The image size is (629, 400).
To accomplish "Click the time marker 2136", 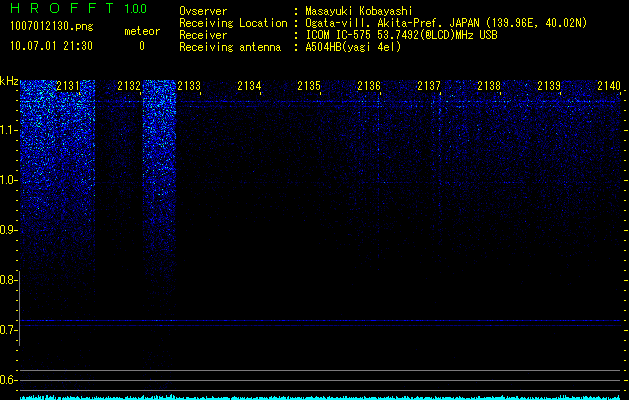I will point(369,86).
